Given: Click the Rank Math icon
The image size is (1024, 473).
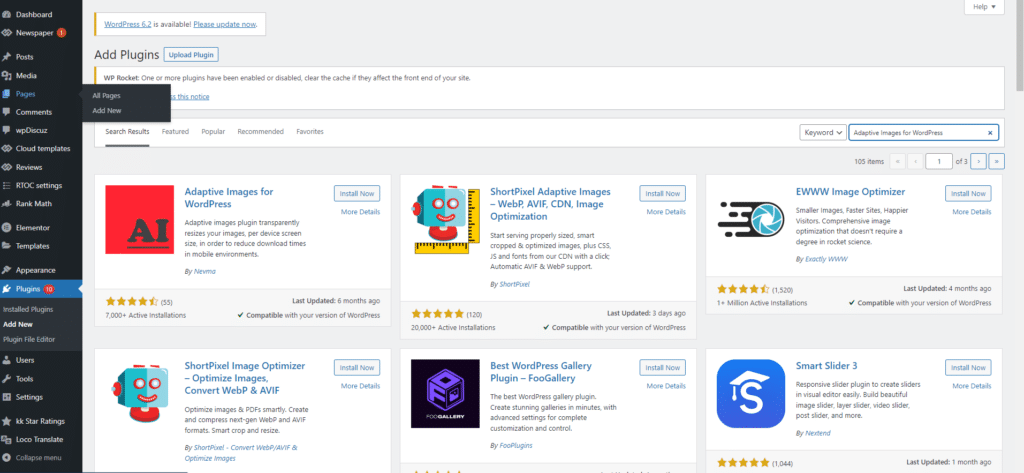Looking at the screenshot, I should point(7,203).
